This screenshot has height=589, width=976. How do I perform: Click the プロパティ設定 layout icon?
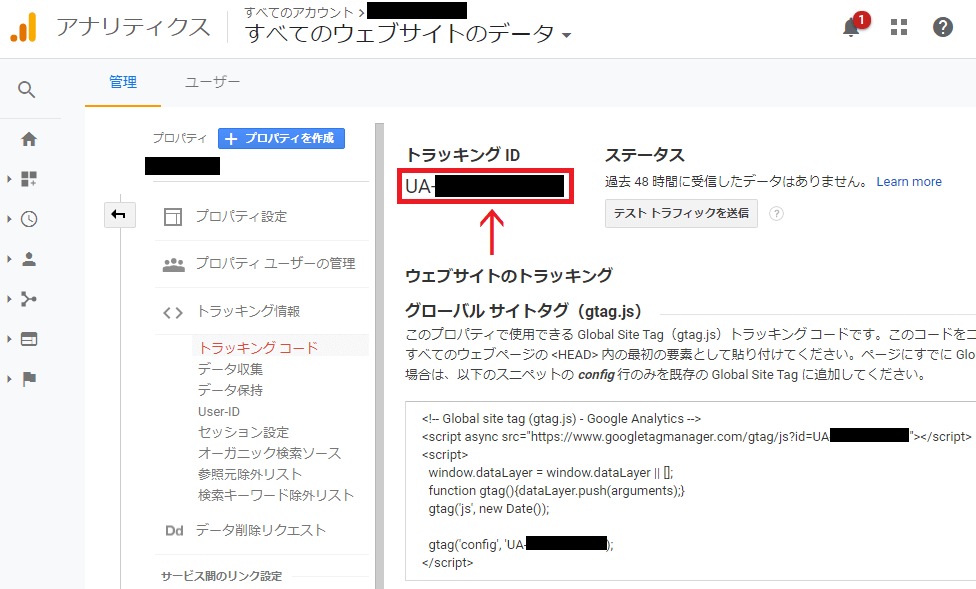172,217
